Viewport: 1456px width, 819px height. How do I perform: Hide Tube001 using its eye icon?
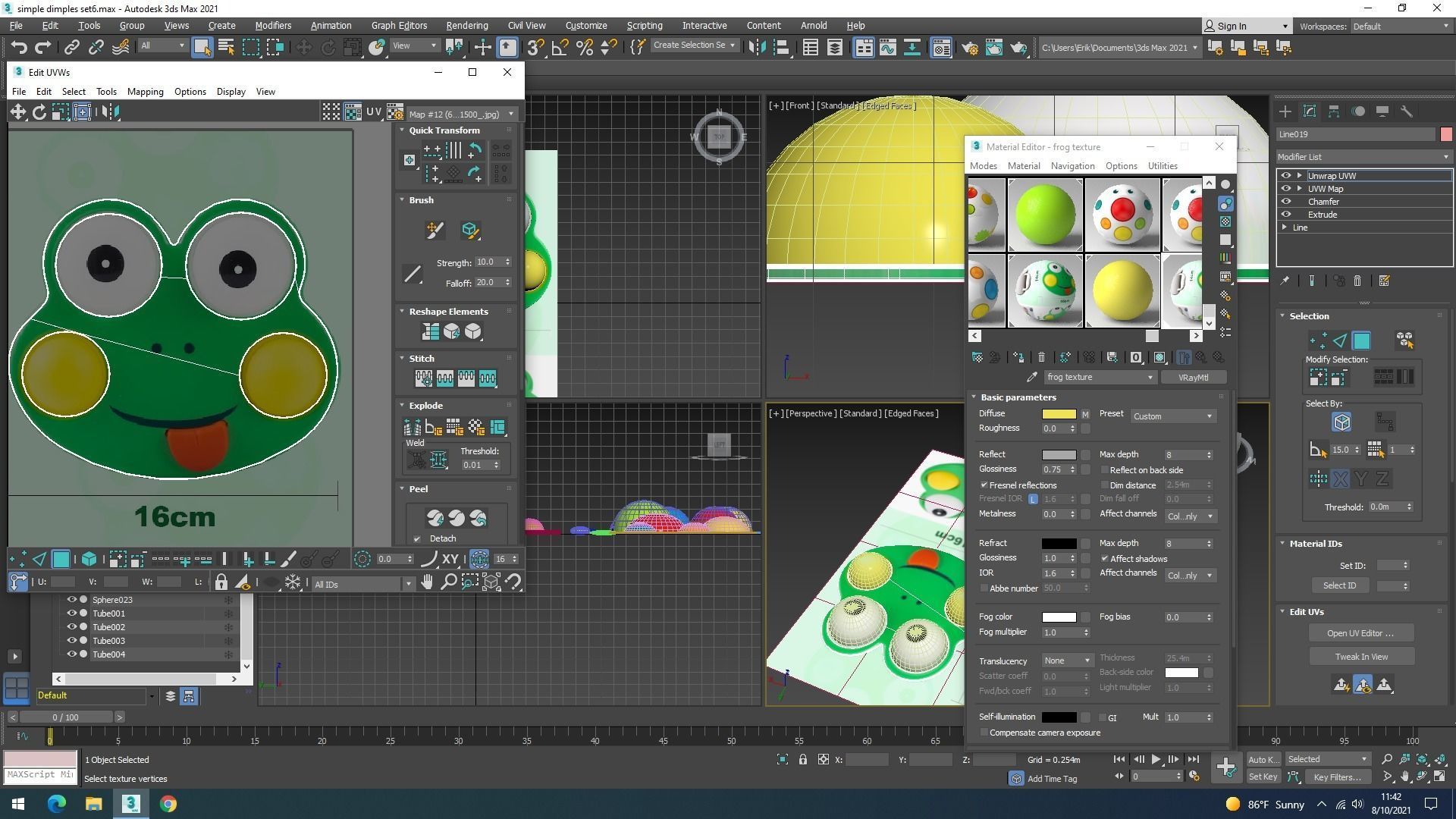click(x=71, y=613)
